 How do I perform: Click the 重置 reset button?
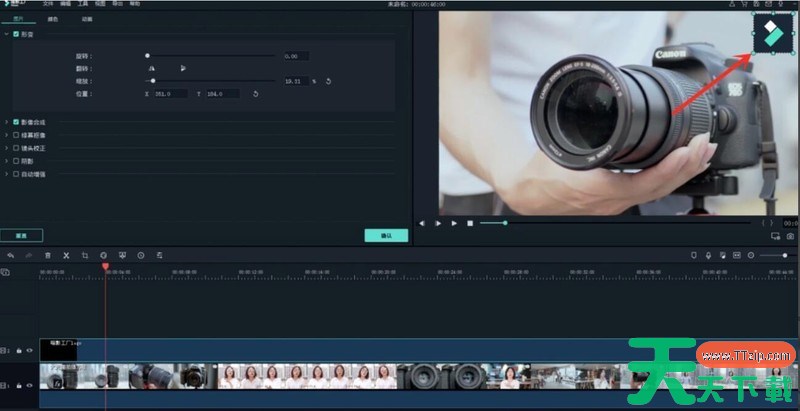pyautogui.click(x=21, y=235)
